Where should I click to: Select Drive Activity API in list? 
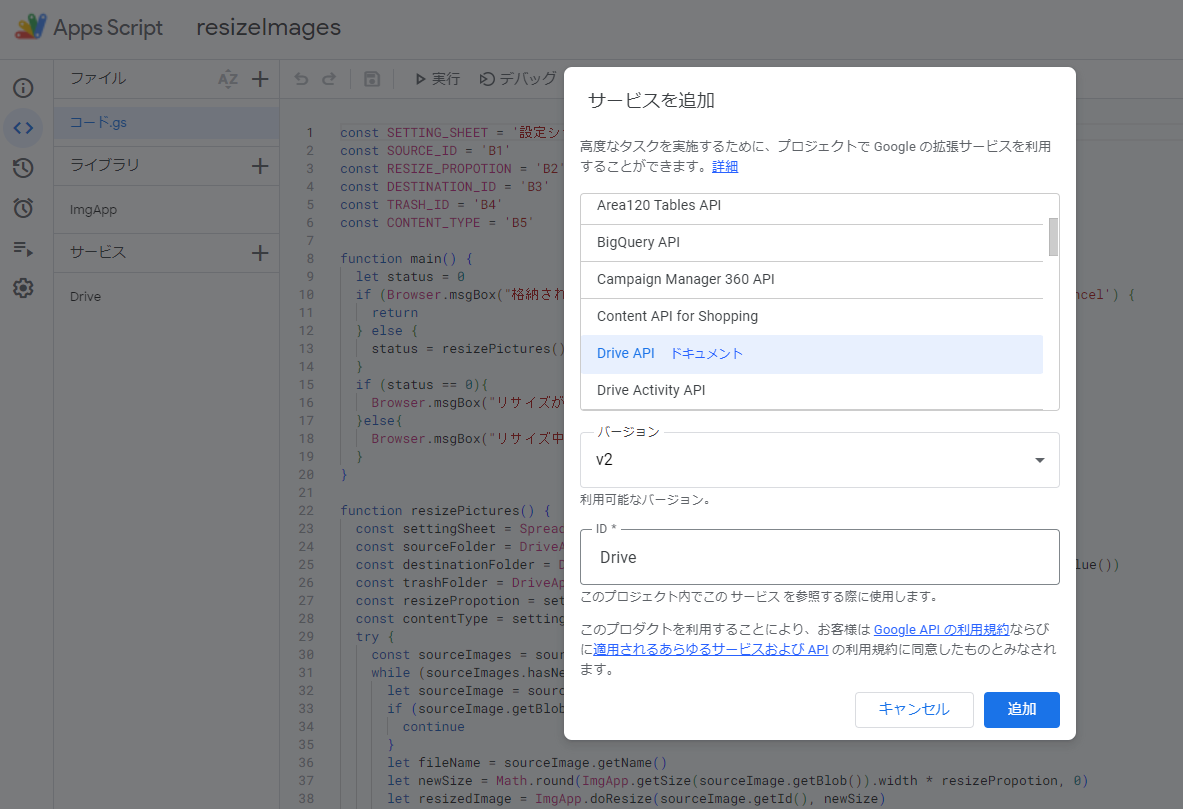[812, 390]
